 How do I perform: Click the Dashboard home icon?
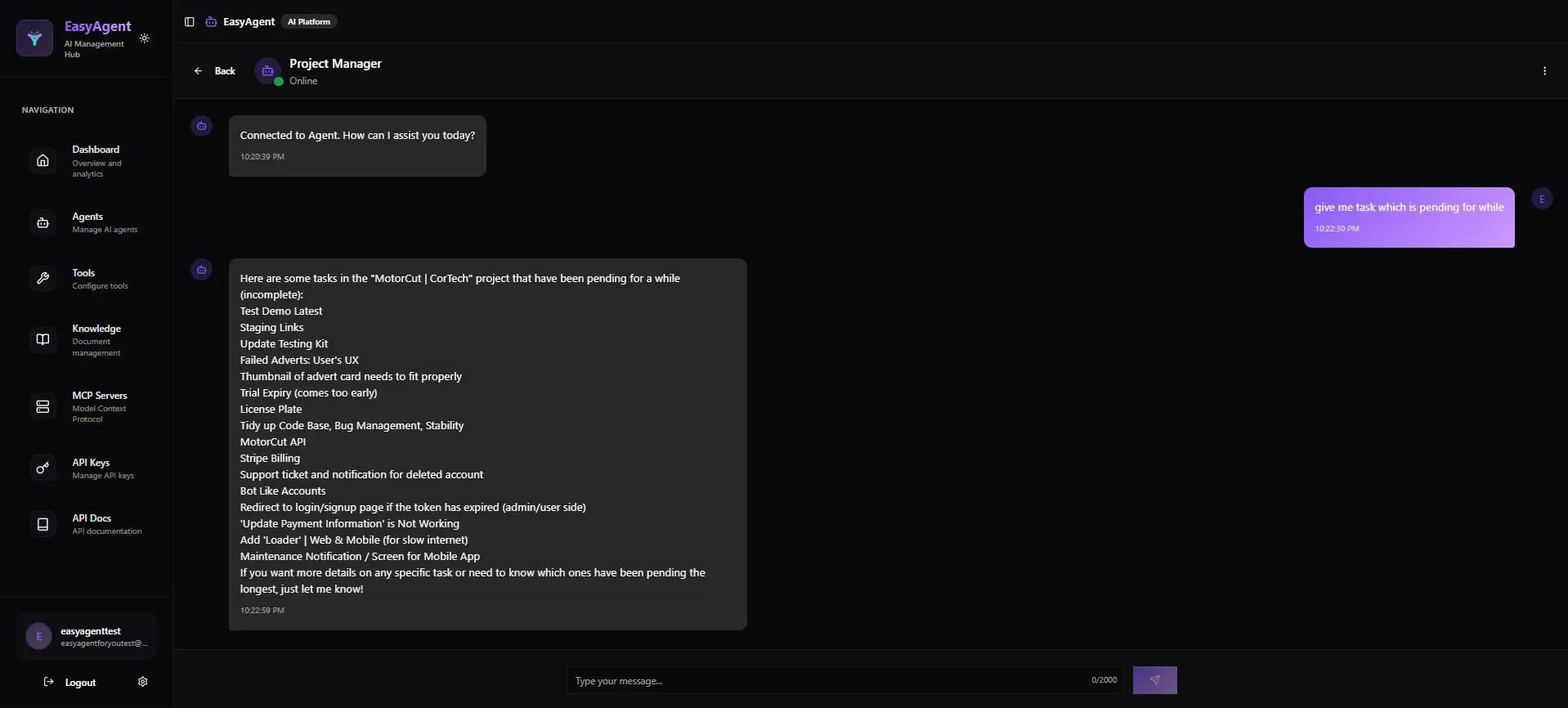(x=43, y=160)
